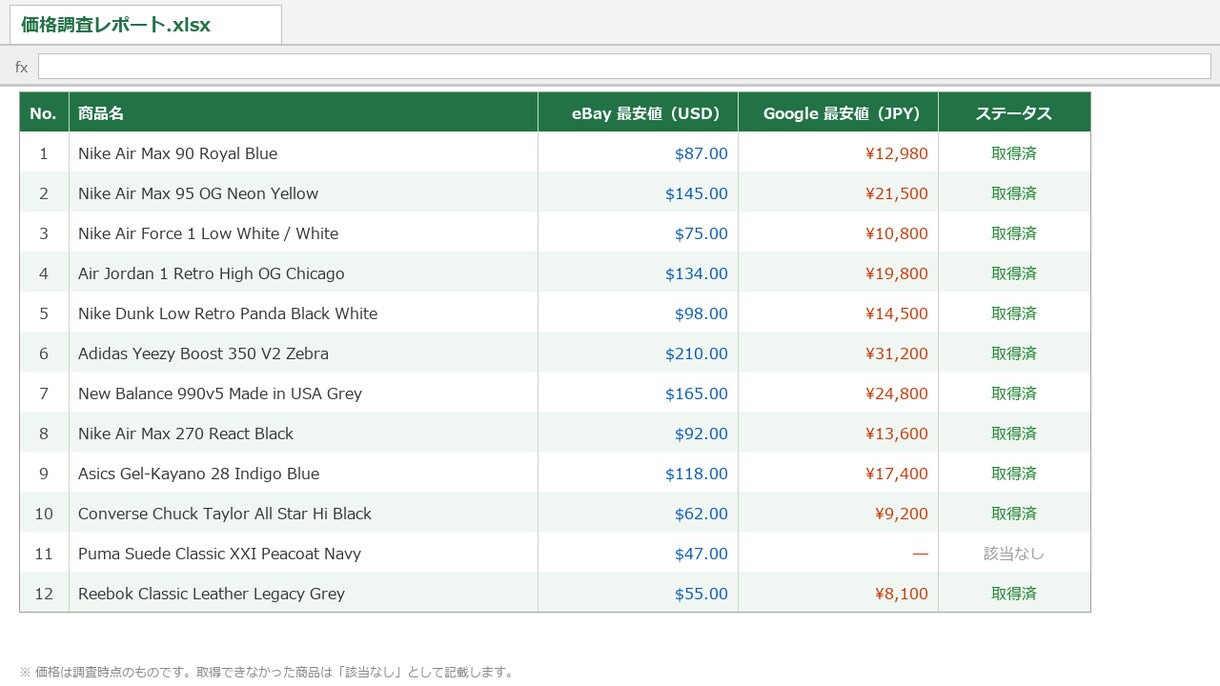Viewport: 1220px width, 686px height.
Task: Select the ¥19,800 Google price cell
Action: (838, 273)
